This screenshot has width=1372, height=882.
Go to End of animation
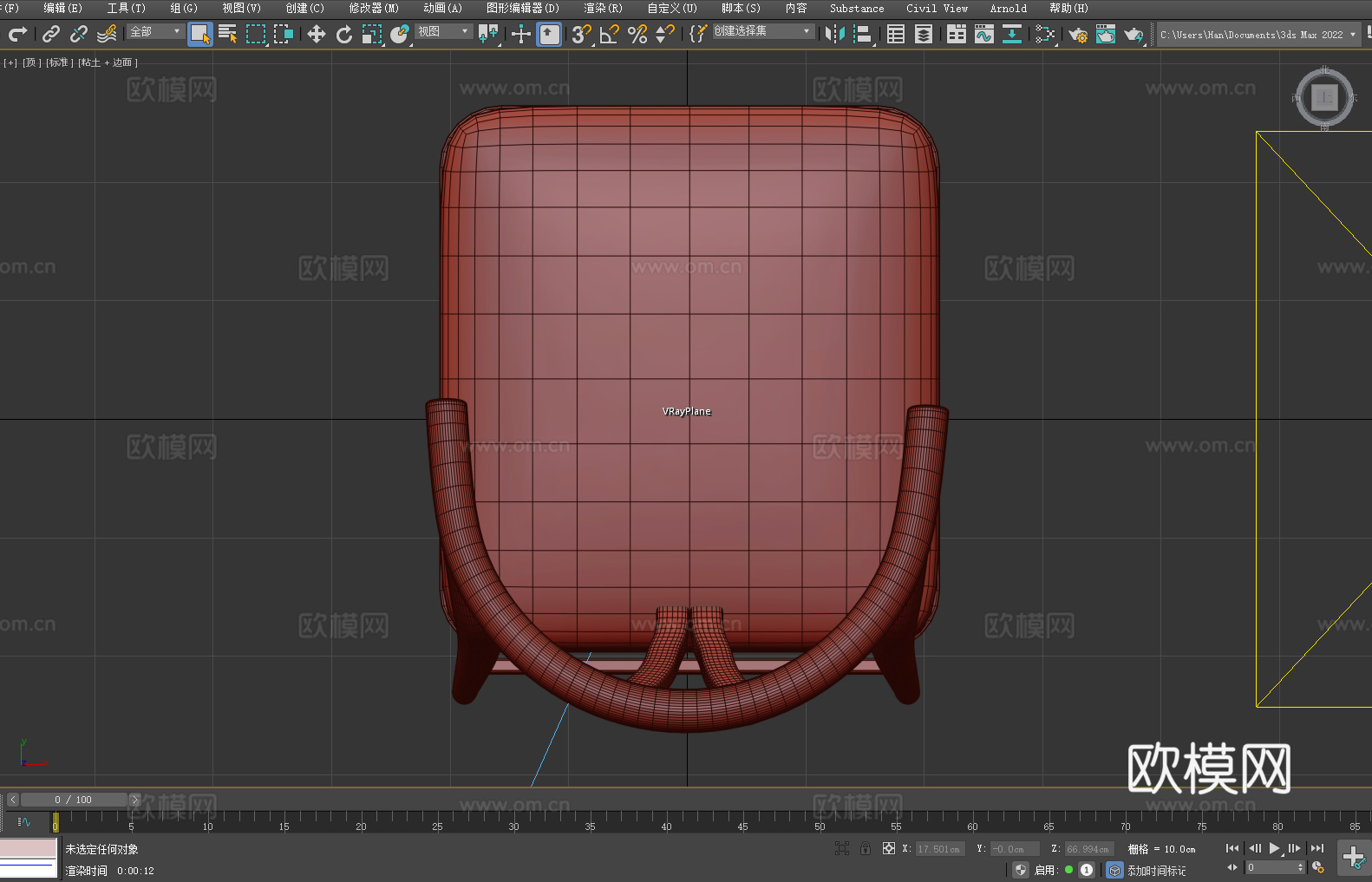tap(1317, 848)
